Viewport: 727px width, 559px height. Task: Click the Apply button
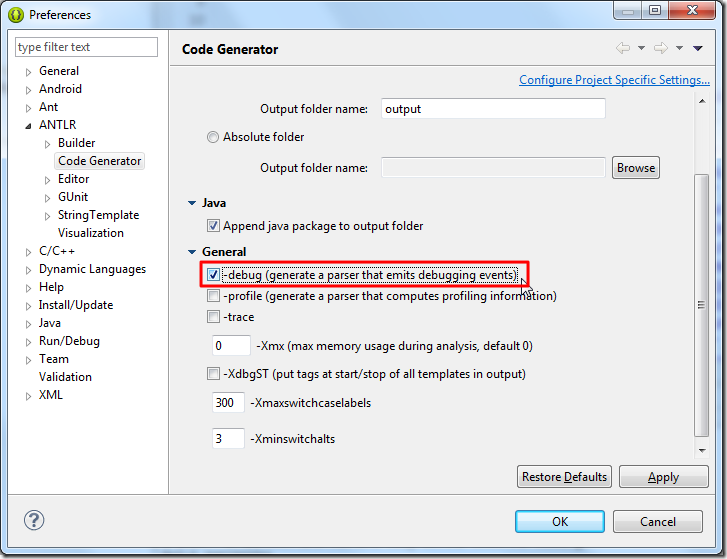click(x=663, y=477)
